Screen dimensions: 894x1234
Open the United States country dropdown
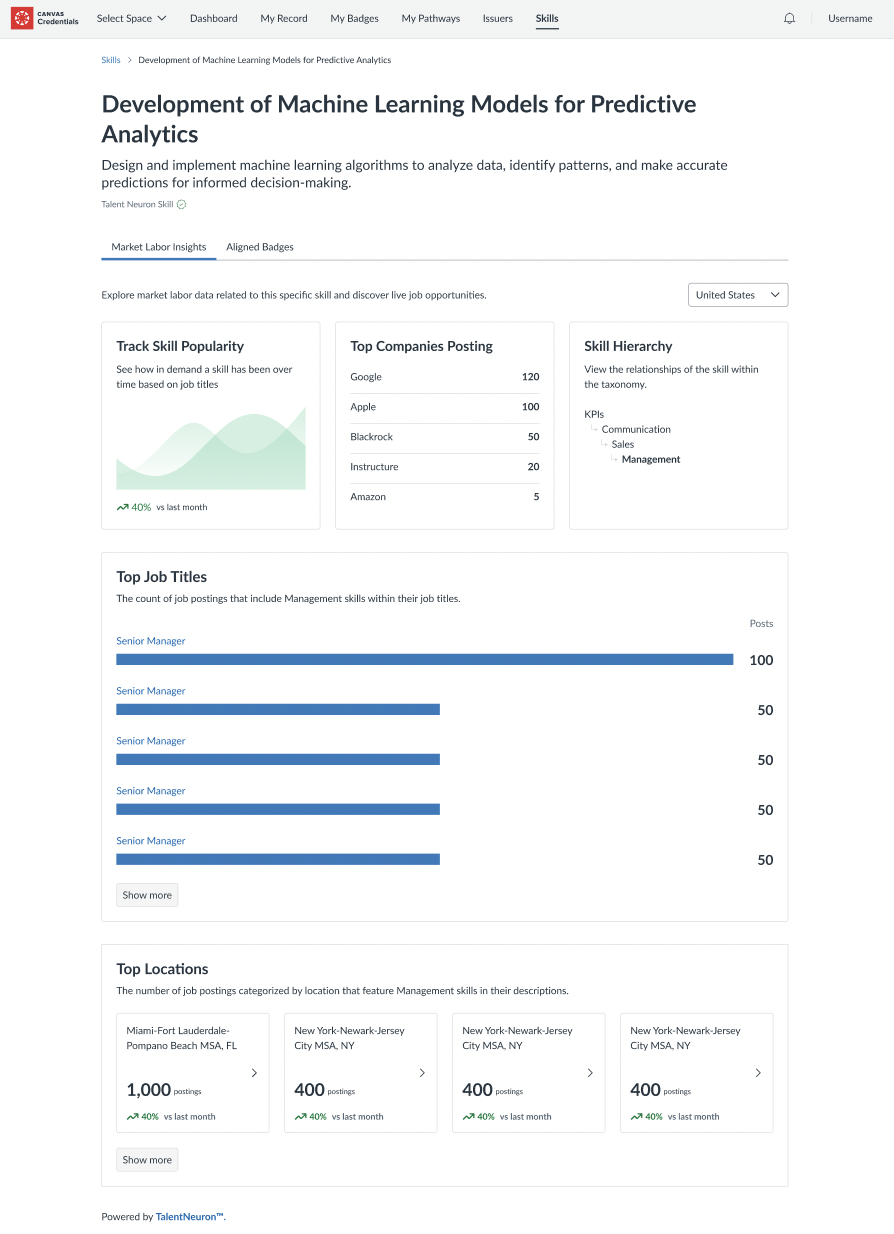[x=738, y=295]
